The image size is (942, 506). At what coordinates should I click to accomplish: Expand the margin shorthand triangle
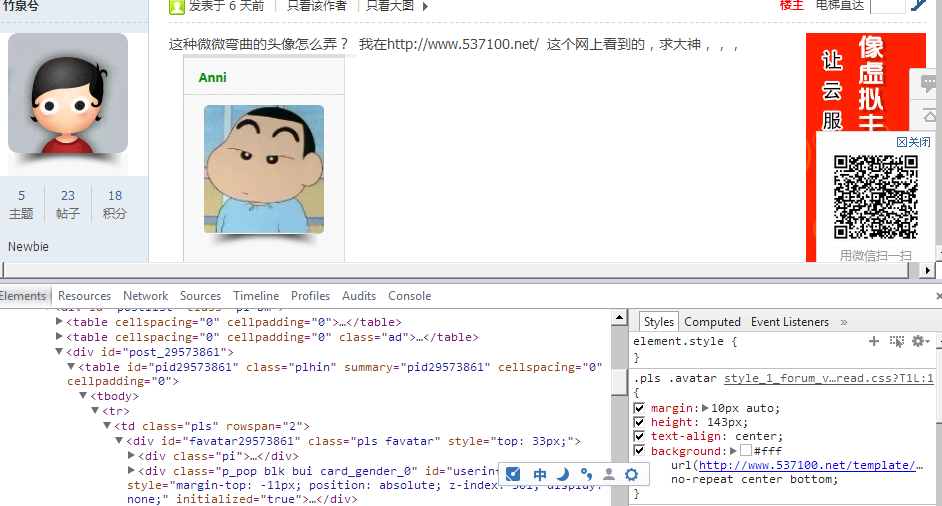pyautogui.click(x=705, y=408)
